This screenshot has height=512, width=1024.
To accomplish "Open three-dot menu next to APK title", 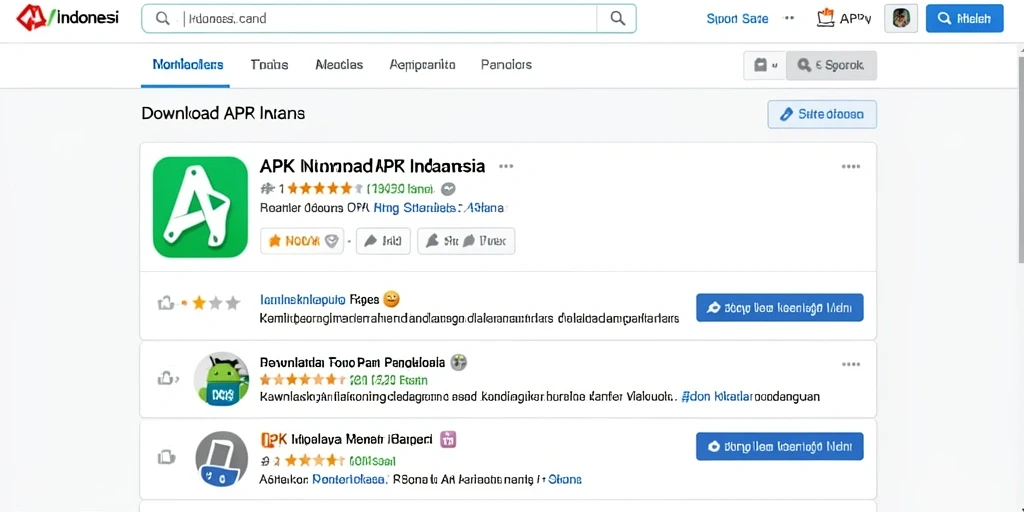I will [506, 167].
